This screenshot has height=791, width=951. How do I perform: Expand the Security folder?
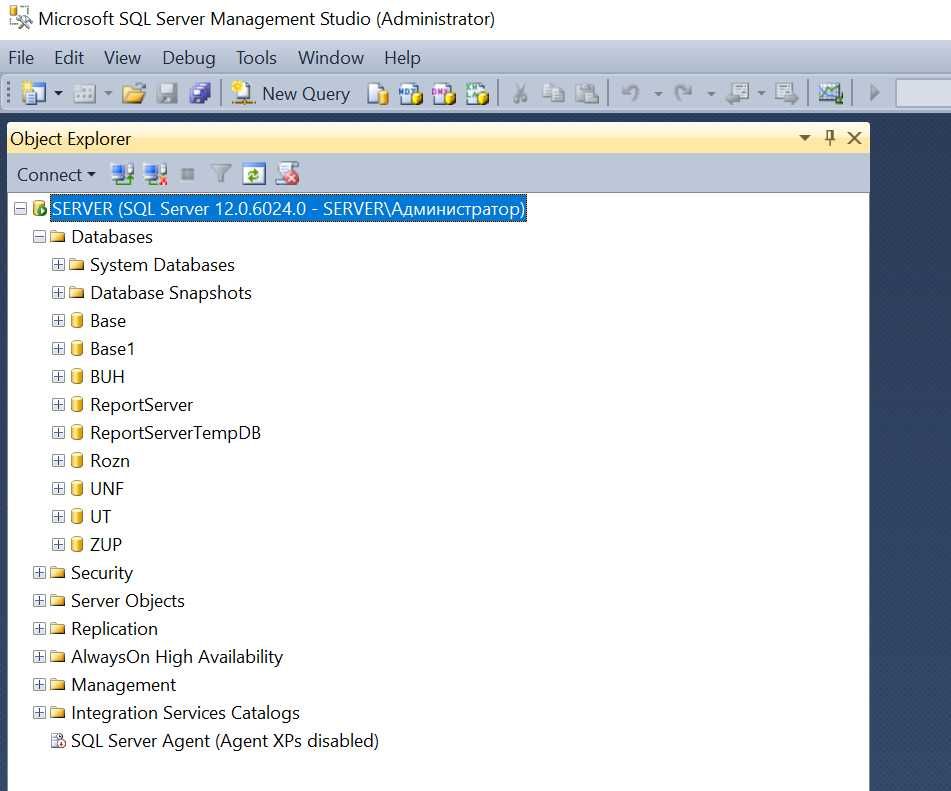point(39,573)
